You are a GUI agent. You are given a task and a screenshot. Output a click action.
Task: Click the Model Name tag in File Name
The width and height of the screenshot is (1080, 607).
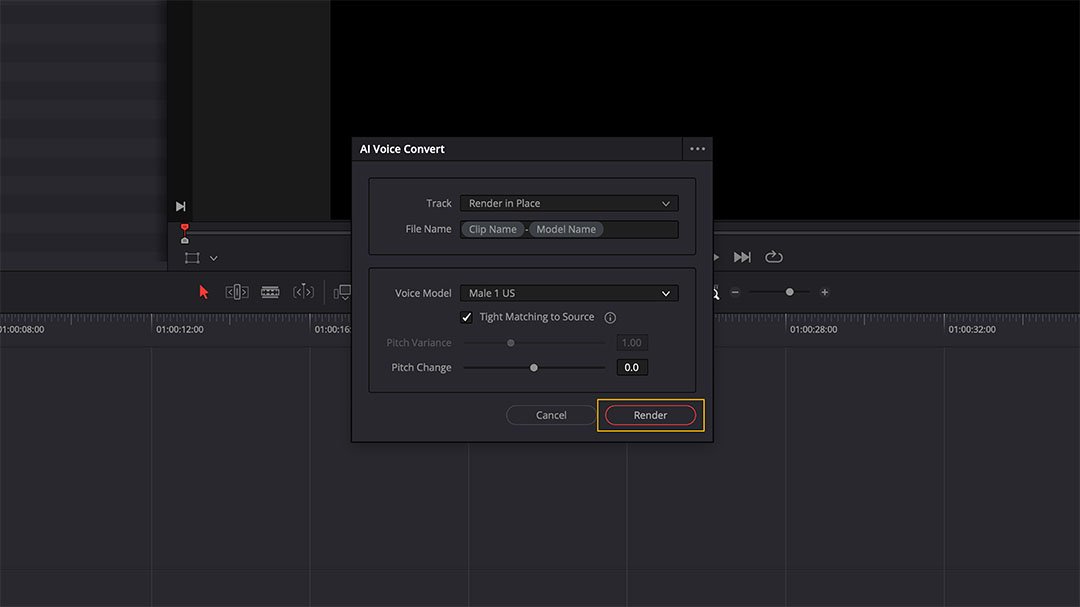(566, 229)
